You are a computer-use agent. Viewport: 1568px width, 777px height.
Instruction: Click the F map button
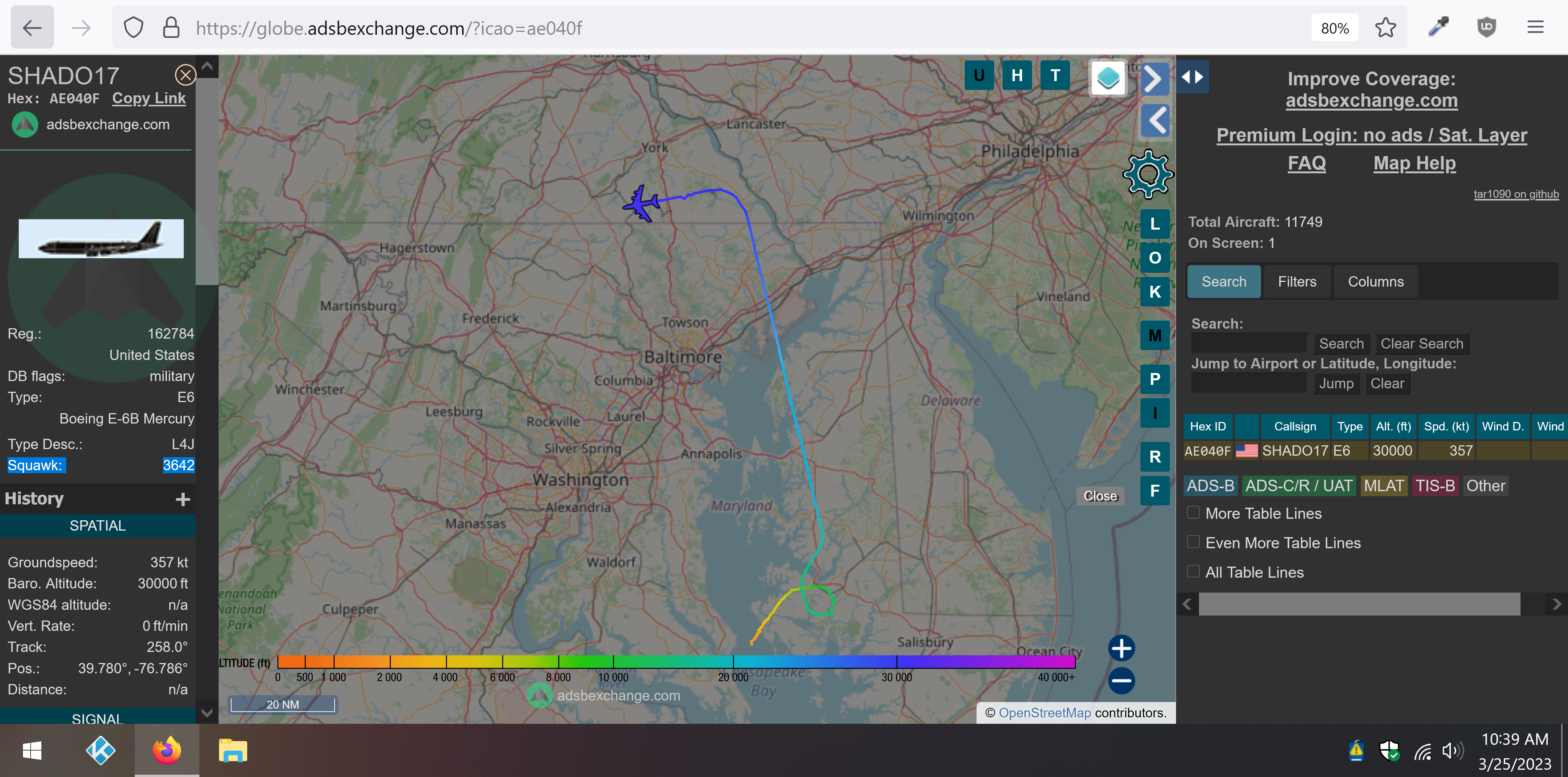click(x=1154, y=491)
